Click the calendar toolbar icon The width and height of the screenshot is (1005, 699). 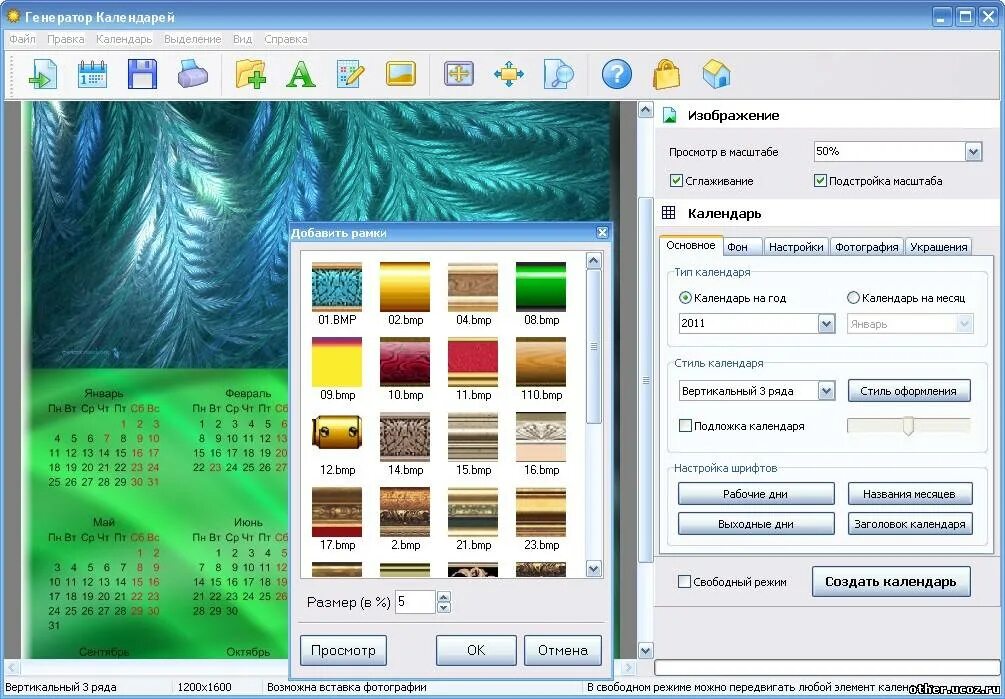pyautogui.click(x=93, y=74)
